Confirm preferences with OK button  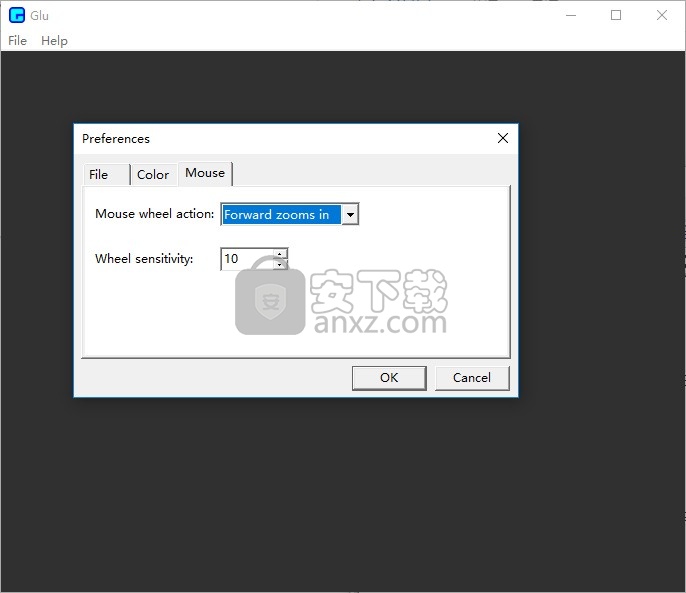pos(389,378)
